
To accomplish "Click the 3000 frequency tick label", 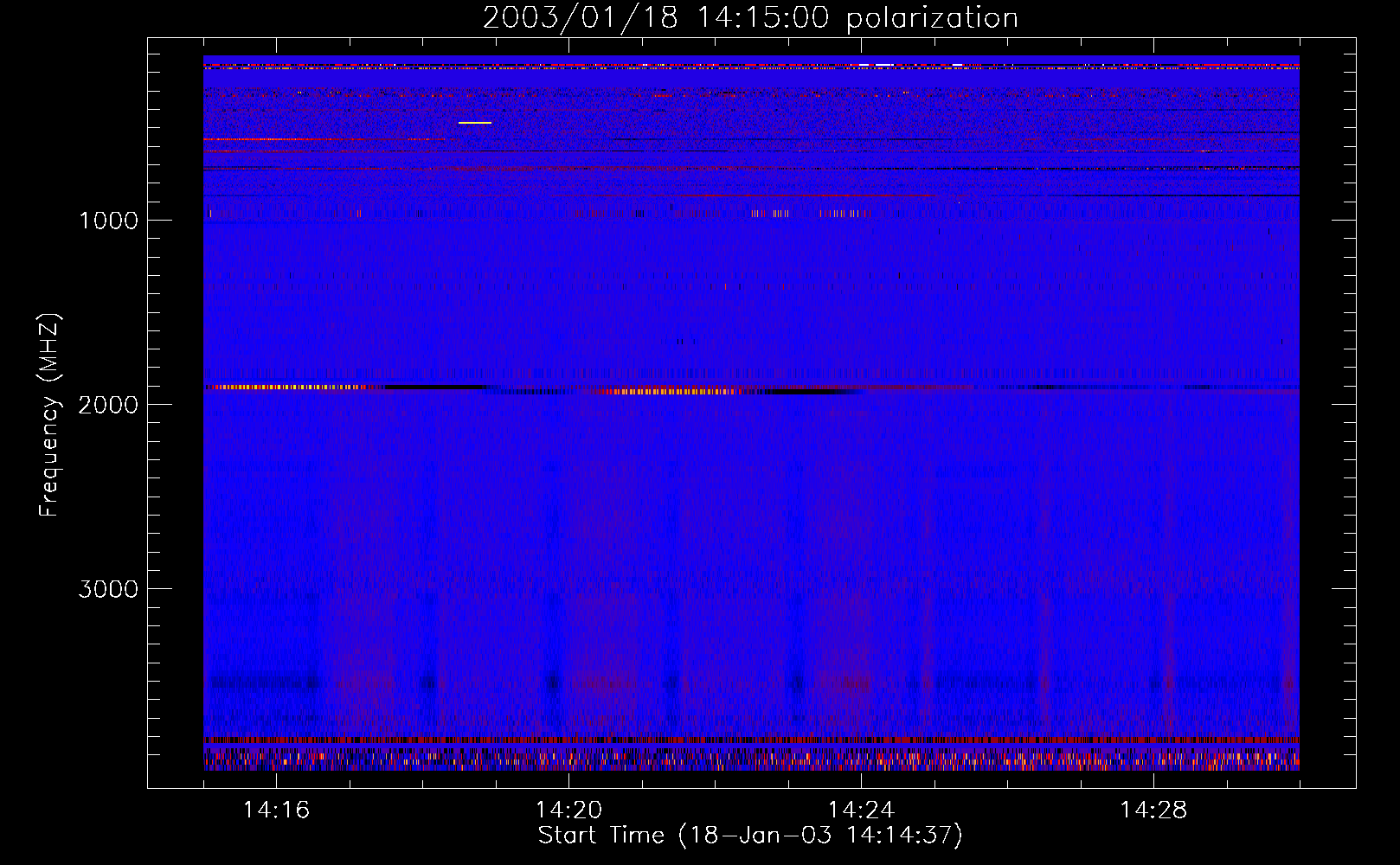I will (108, 589).
